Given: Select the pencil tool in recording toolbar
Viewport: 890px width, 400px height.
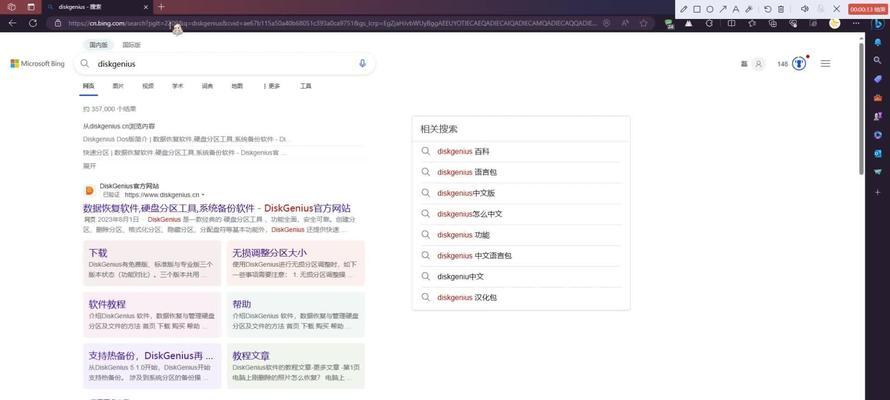Looking at the screenshot, I should point(683,9).
